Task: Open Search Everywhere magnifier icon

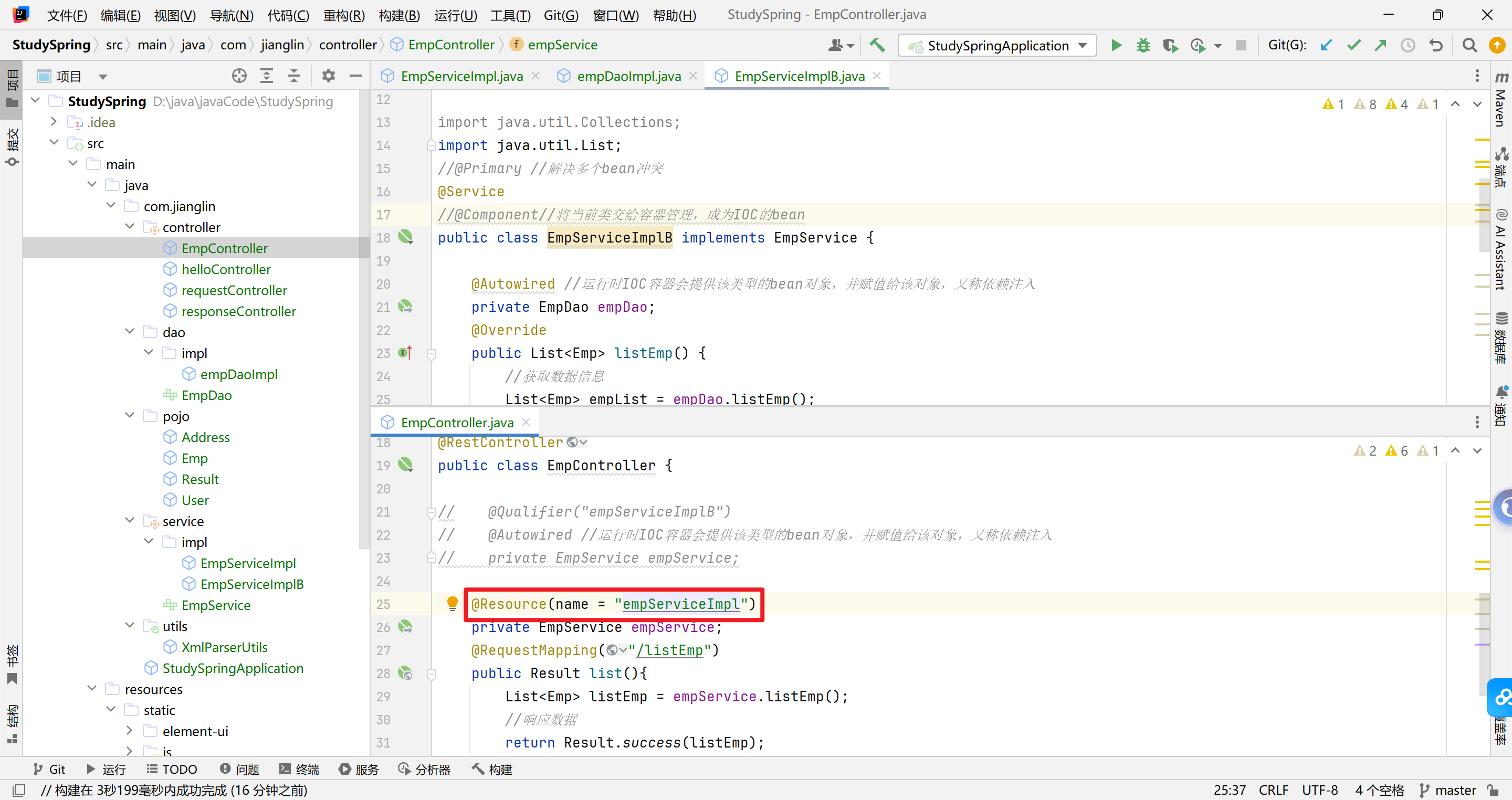Action: 1469,45
